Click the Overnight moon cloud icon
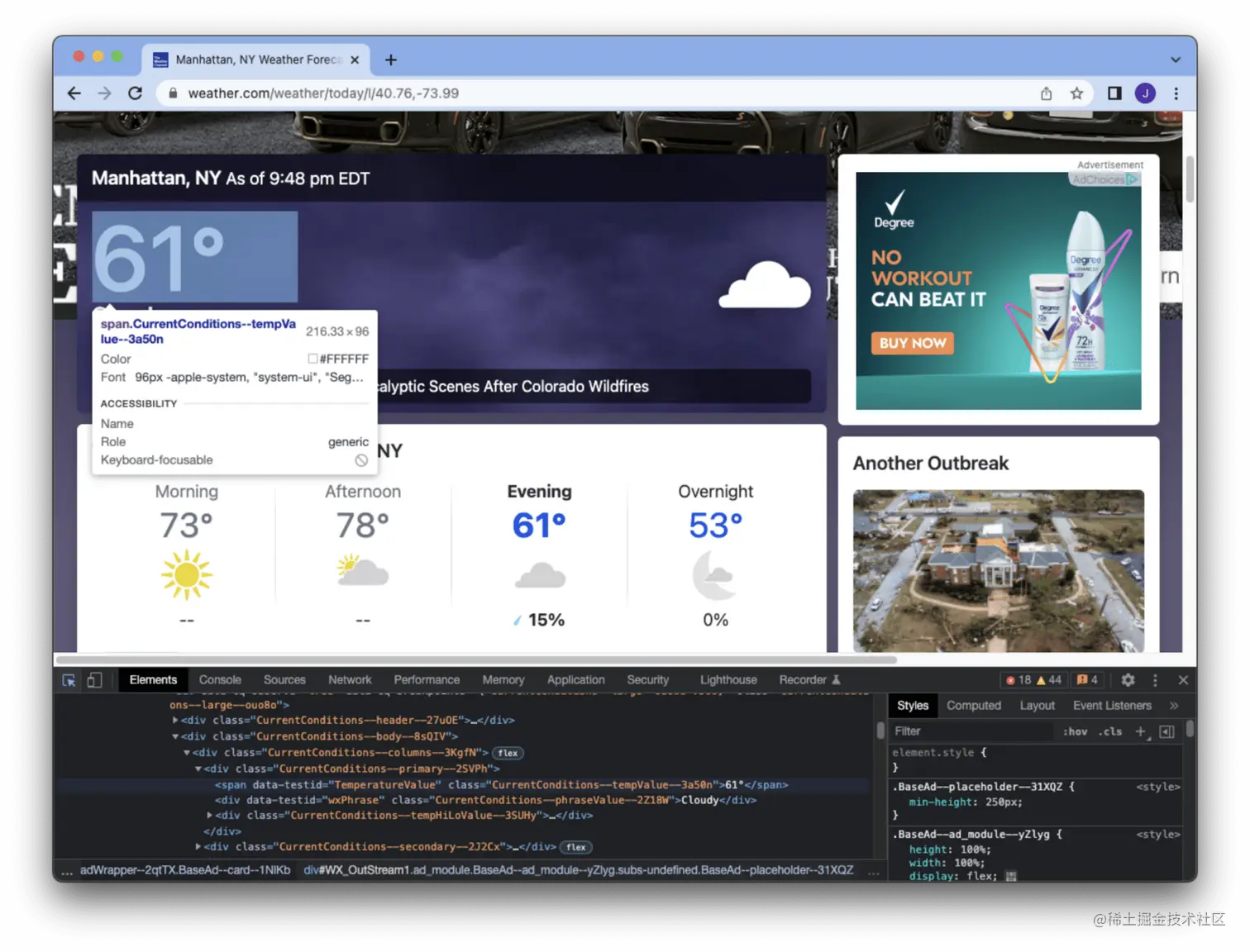The width and height of the screenshot is (1250, 952). [x=715, y=575]
